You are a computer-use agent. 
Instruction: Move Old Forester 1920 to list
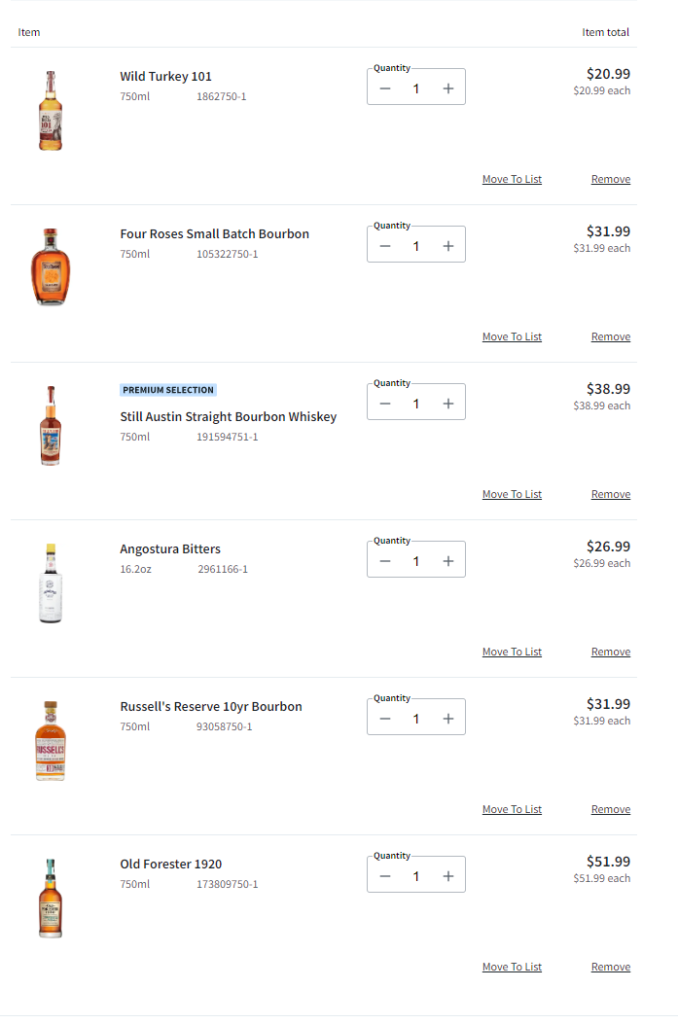point(512,967)
